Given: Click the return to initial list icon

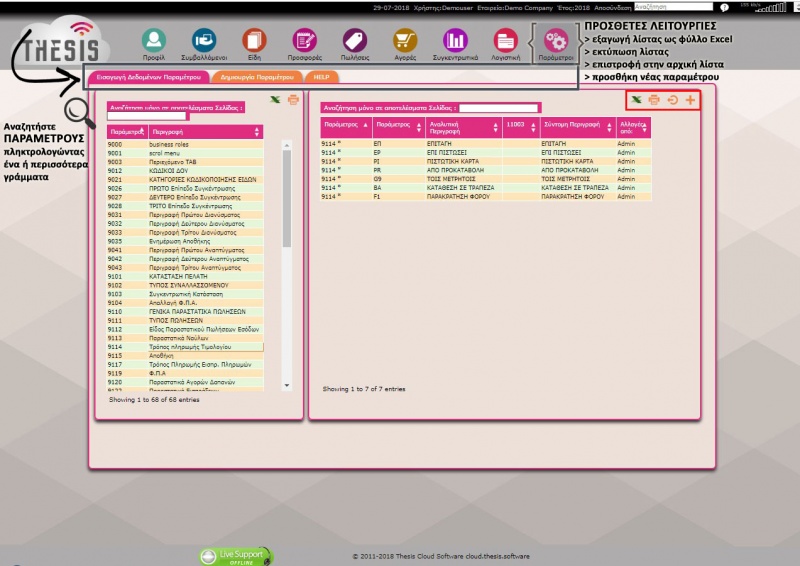Looking at the screenshot, I should coord(672,100).
